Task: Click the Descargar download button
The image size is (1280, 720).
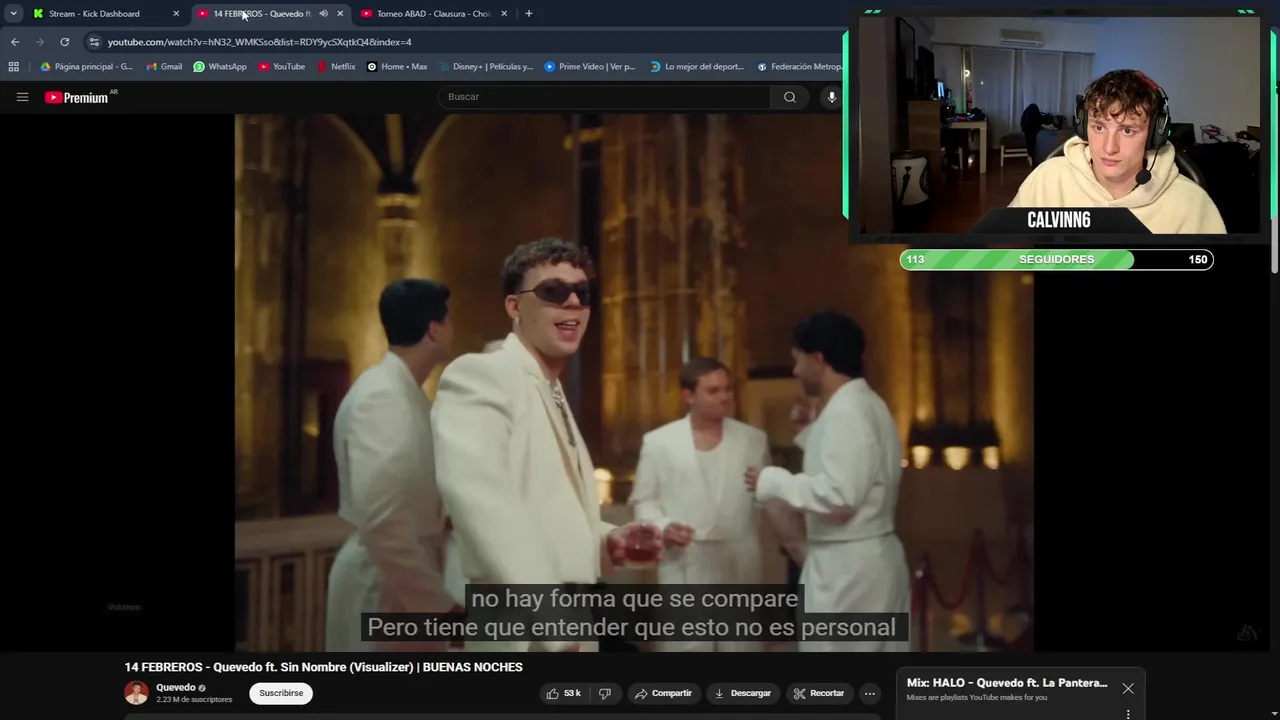Action: pos(742,693)
